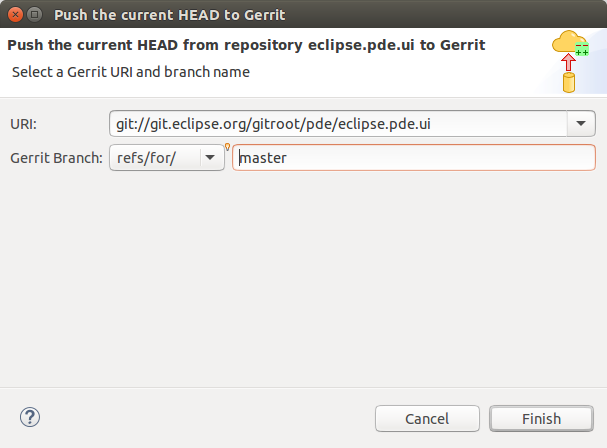
Task: Focus the master branch input field
Action: (x=413, y=157)
